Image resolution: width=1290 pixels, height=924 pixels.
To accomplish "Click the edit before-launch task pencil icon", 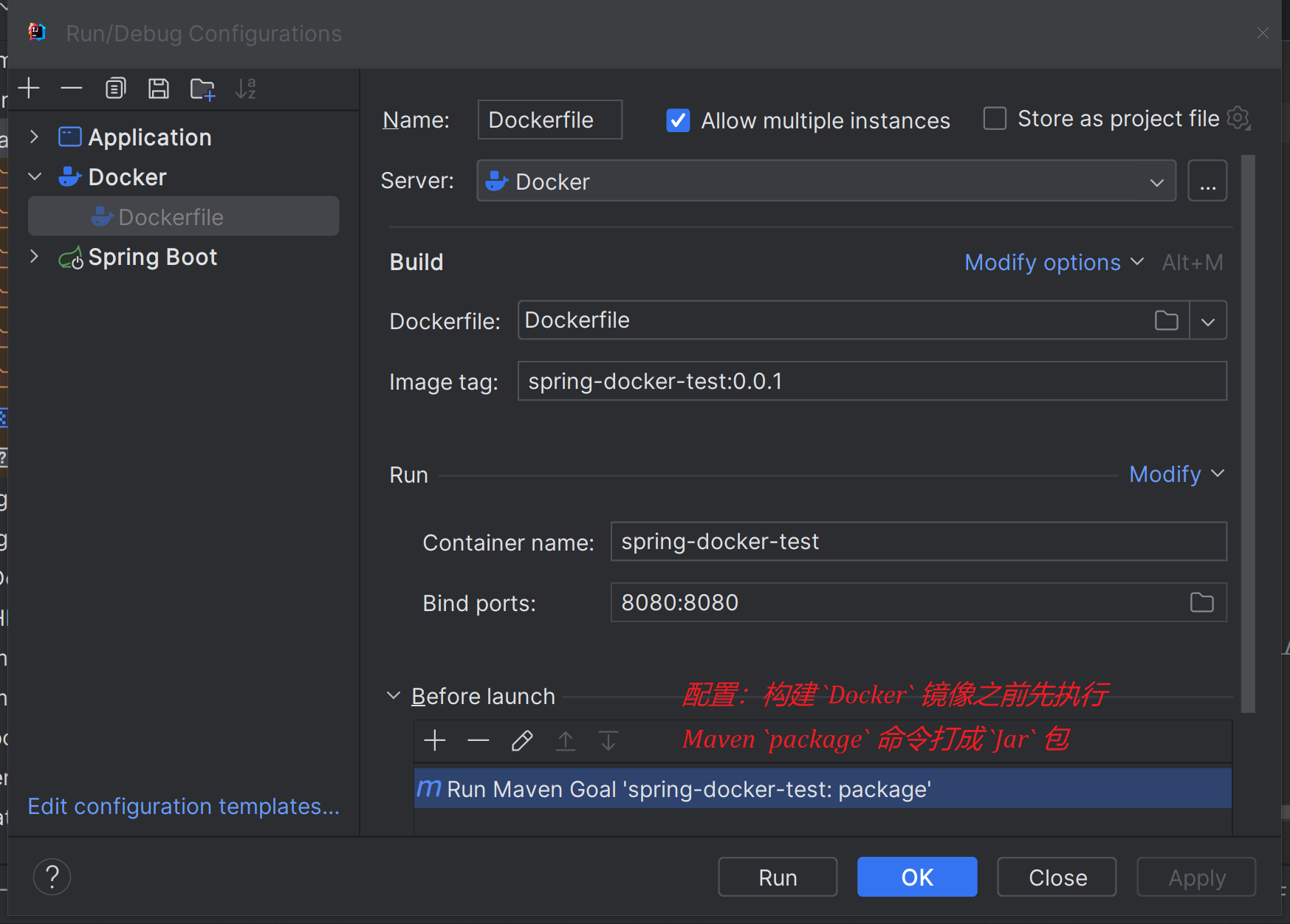I will pos(522,740).
